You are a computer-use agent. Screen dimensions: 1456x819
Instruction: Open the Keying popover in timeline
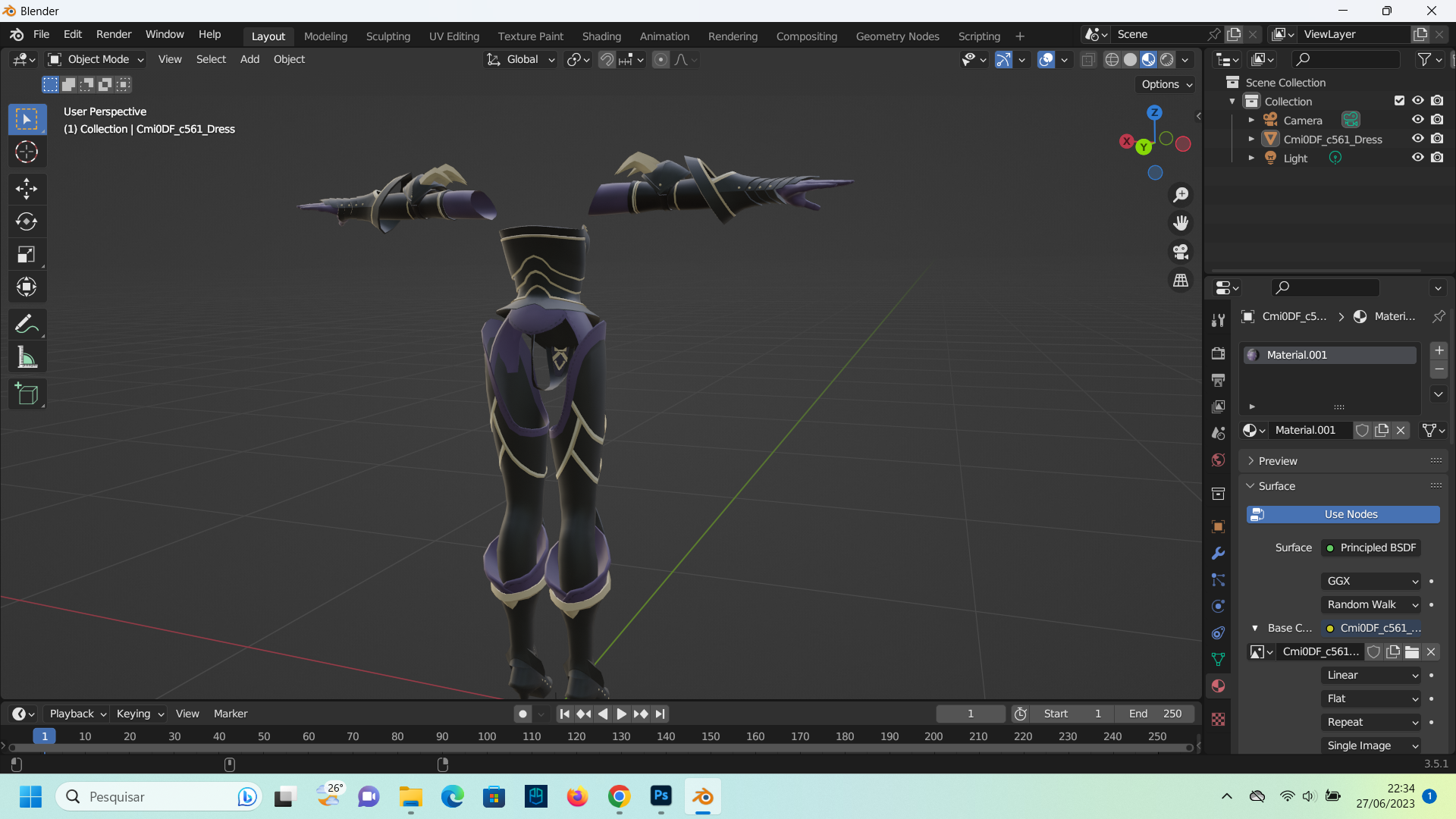click(x=140, y=714)
